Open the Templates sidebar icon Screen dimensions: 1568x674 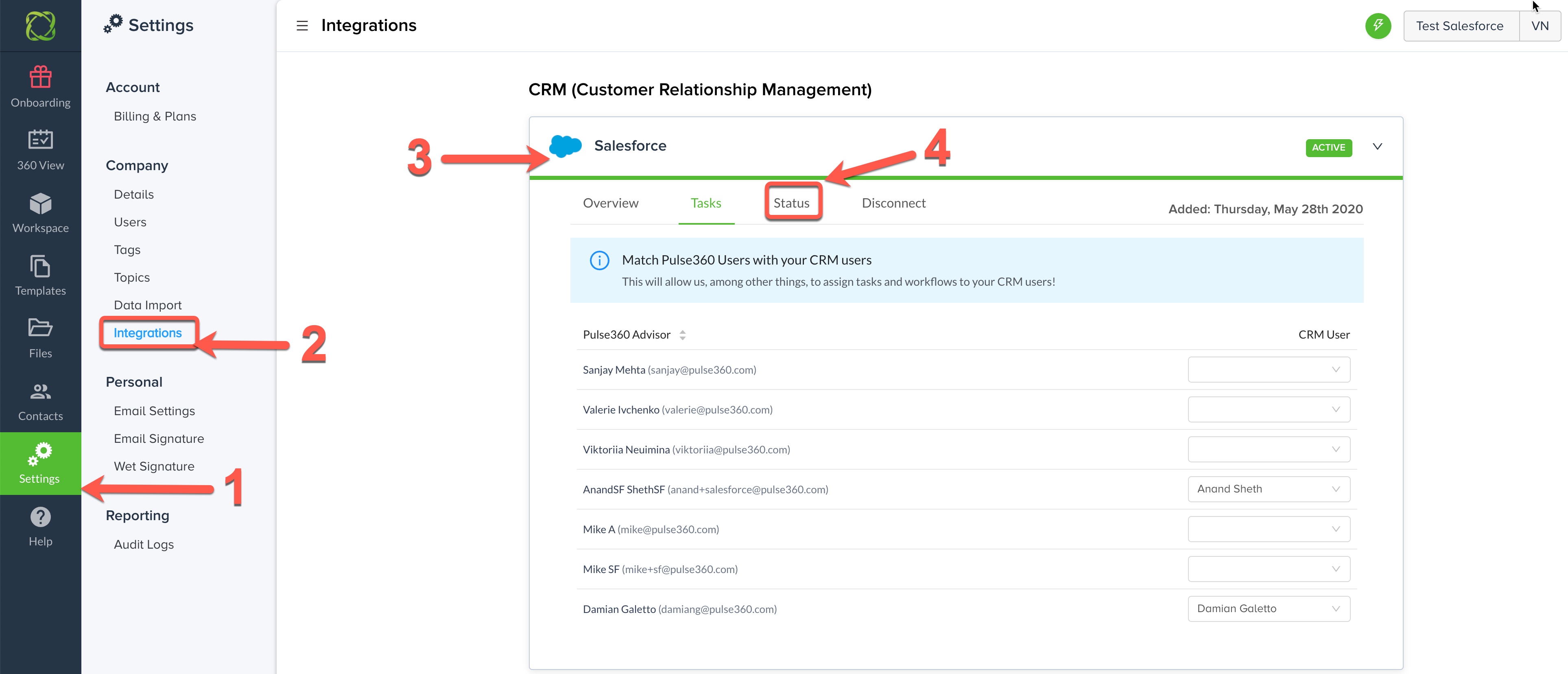(x=40, y=267)
